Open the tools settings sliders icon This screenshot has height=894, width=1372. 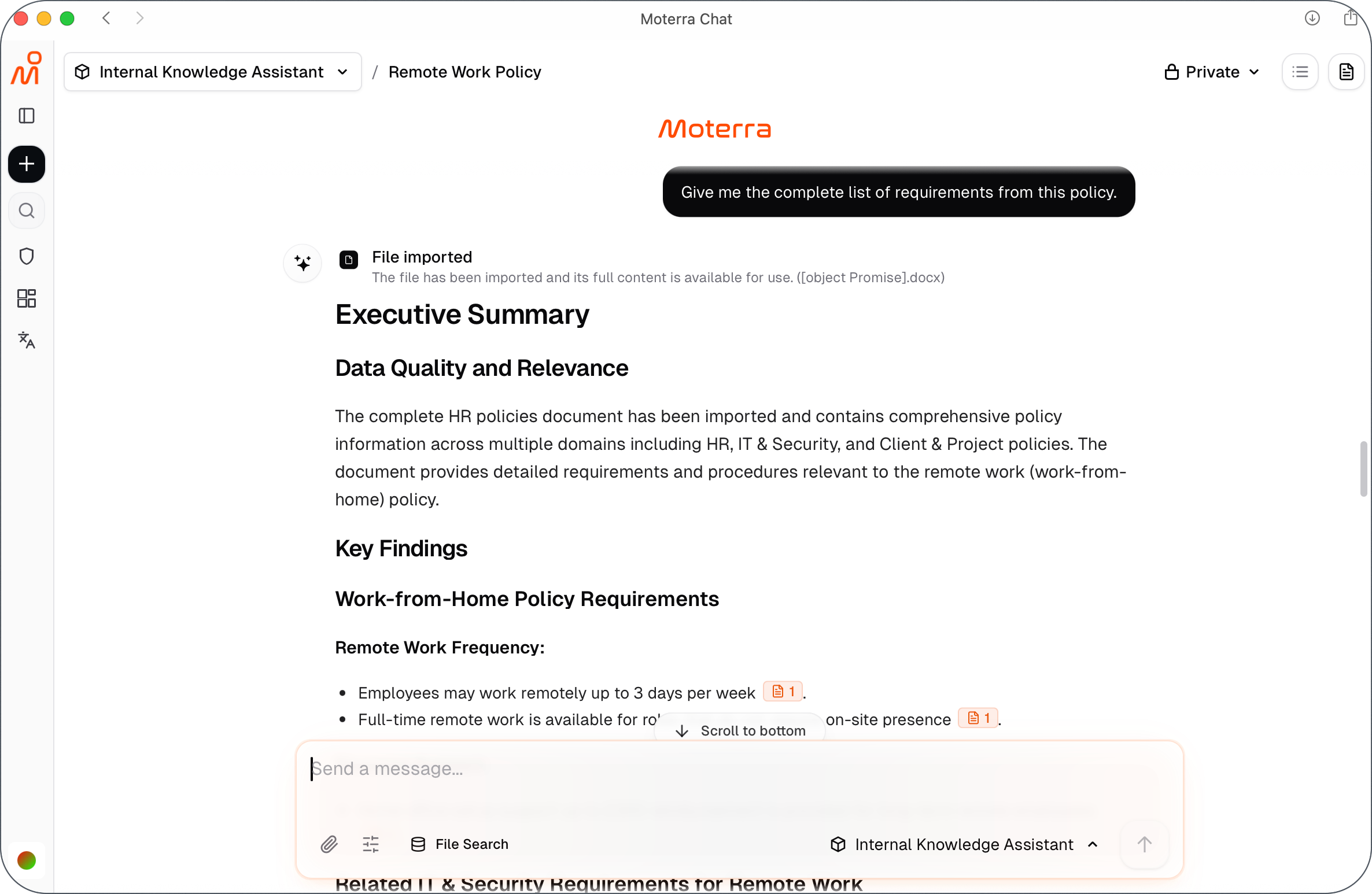coord(371,844)
